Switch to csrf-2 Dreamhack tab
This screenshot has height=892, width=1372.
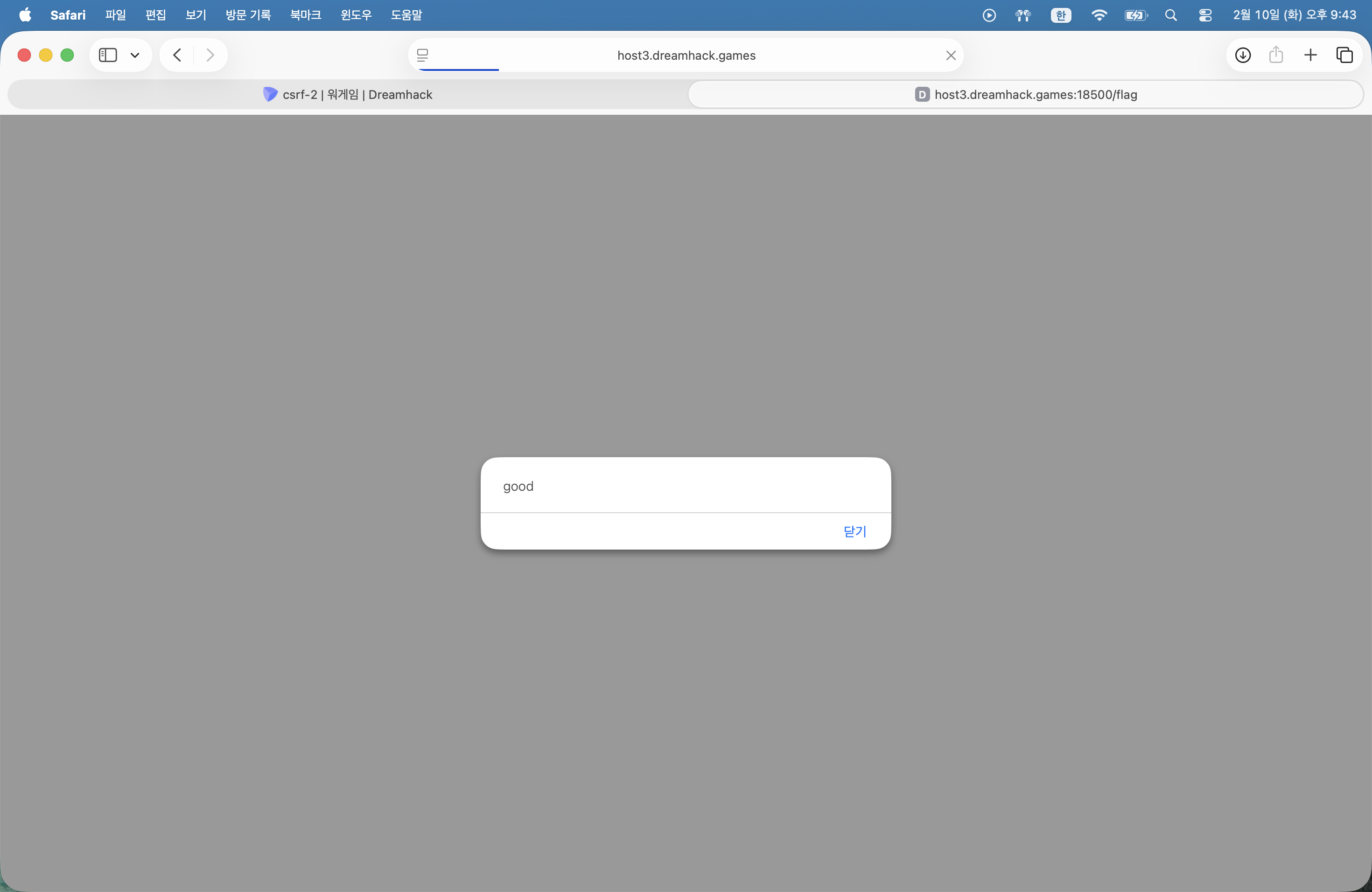[348, 95]
